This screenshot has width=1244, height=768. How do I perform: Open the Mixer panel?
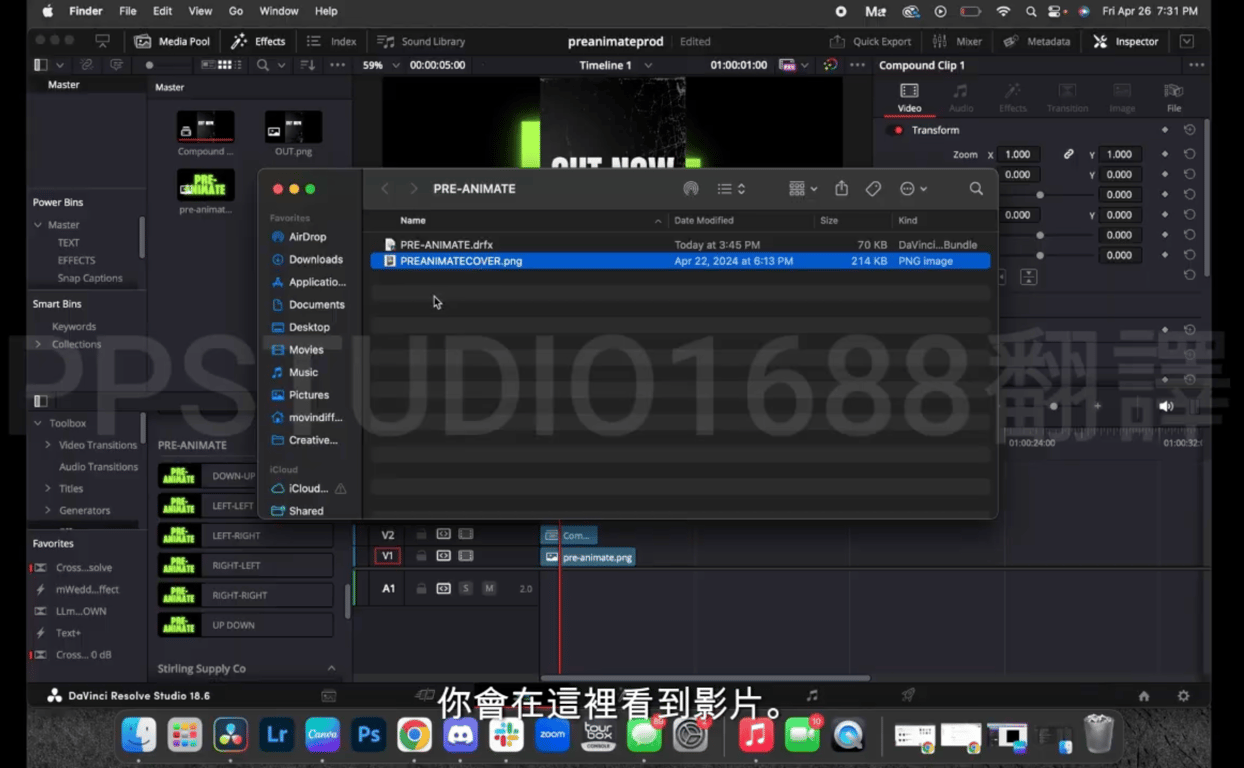point(957,41)
